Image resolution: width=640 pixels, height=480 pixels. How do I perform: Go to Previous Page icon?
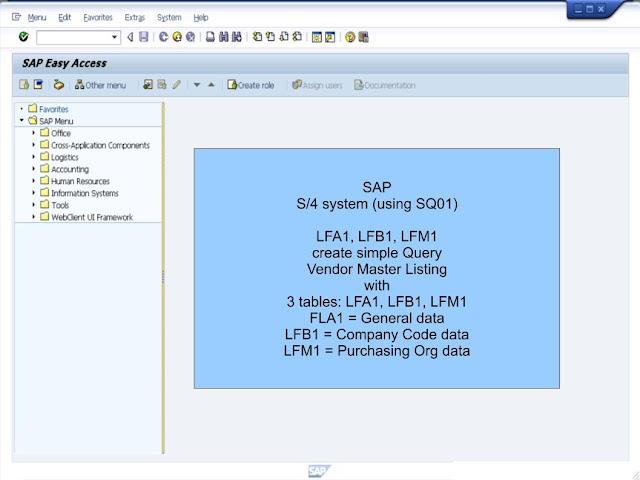[x=270, y=37]
